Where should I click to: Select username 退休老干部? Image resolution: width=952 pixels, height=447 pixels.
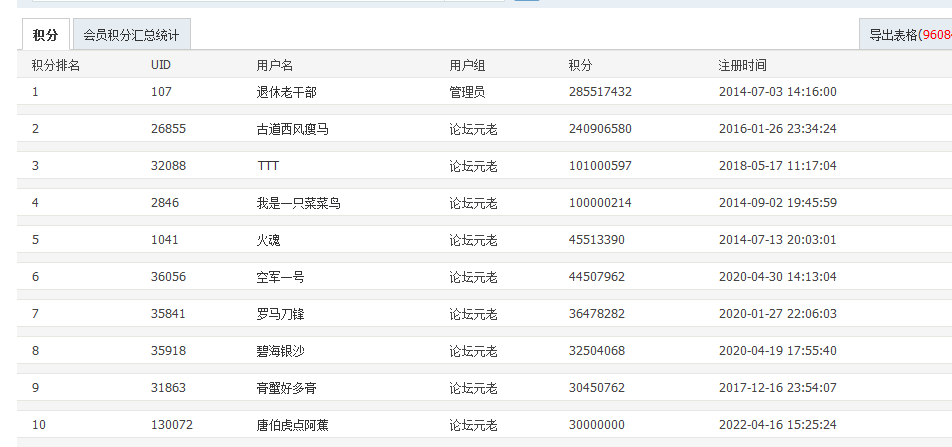[x=287, y=92]
